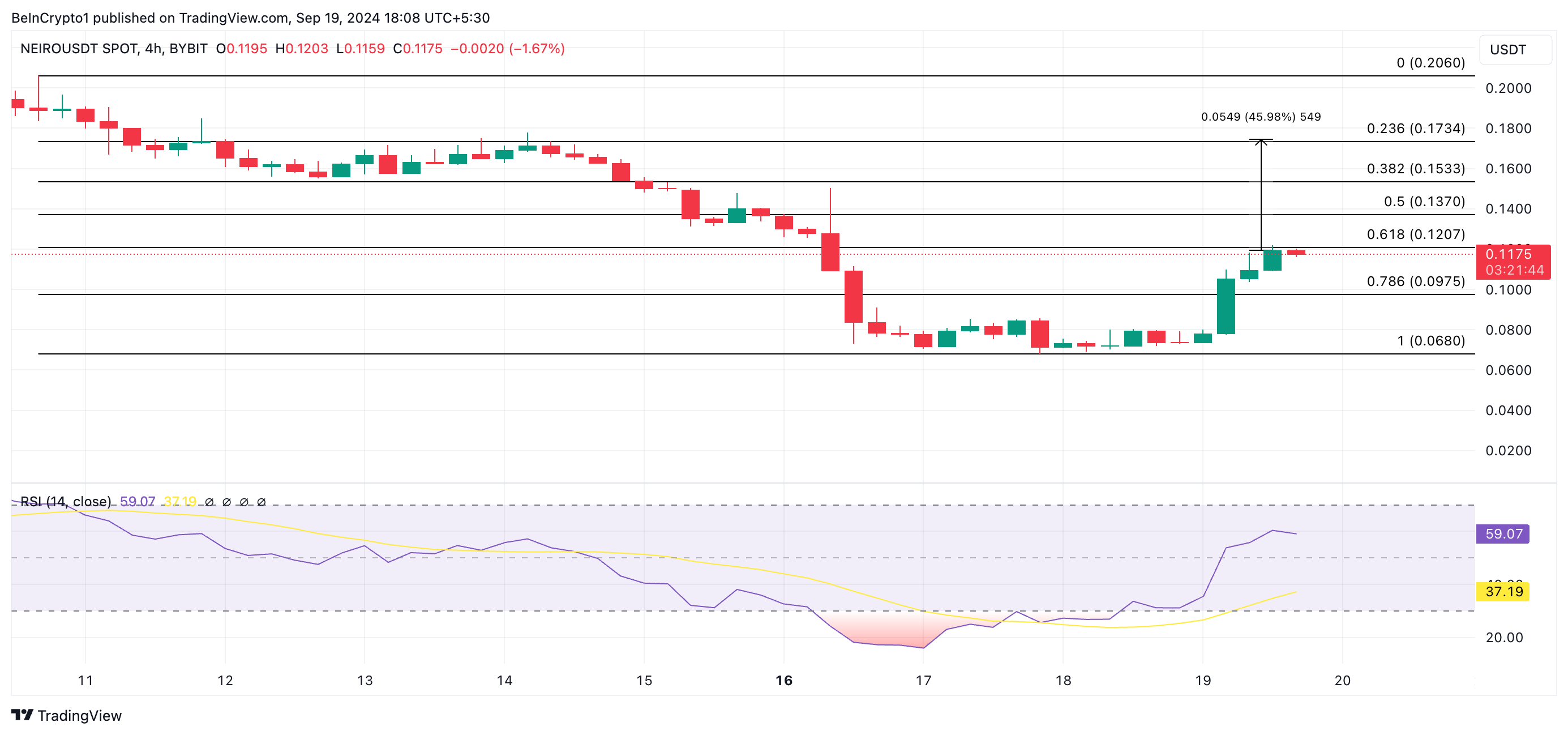Click the TradingView text at the bottom left

[79, 716]
